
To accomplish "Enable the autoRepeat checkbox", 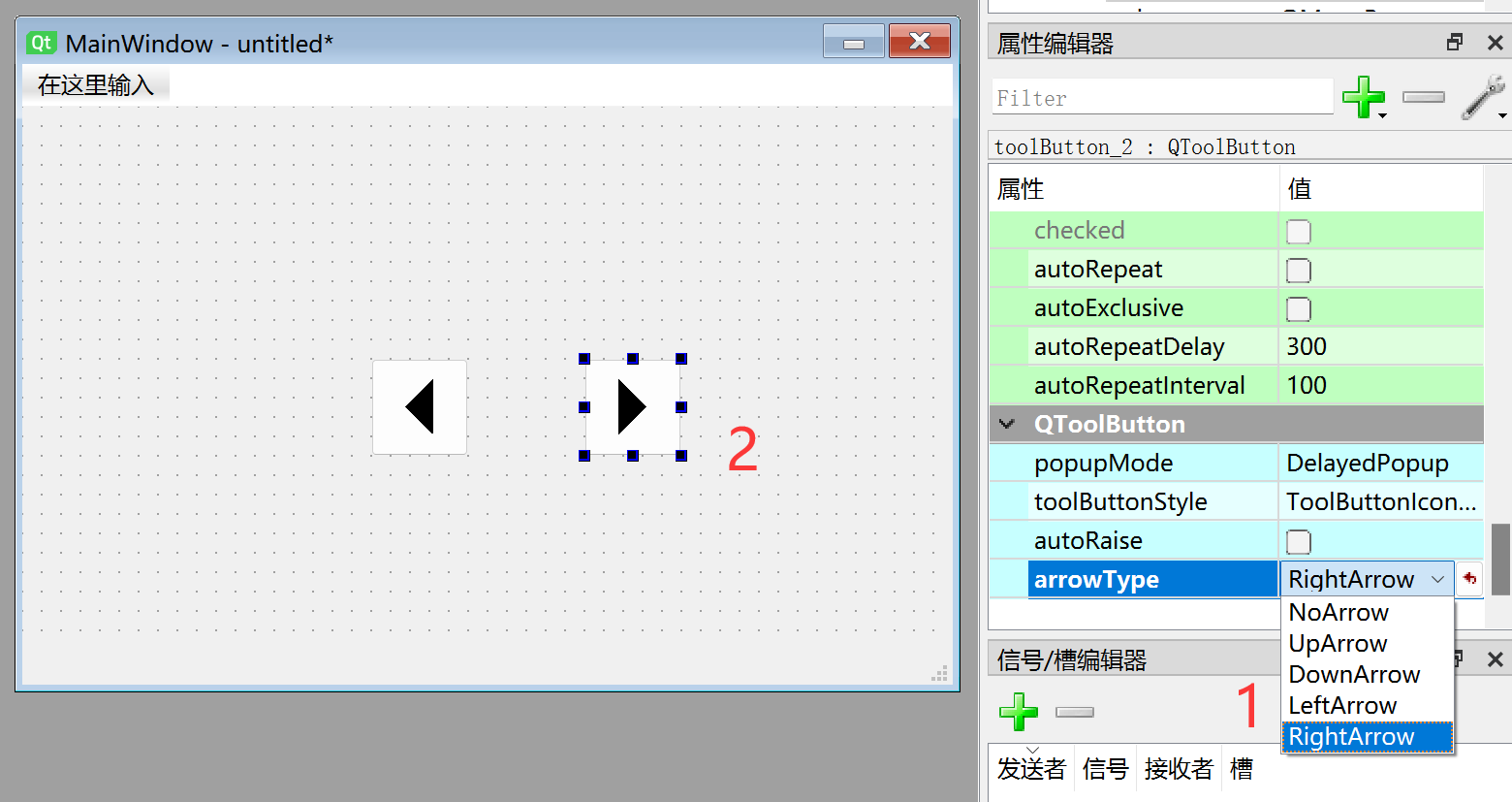I will [1299, 270].
